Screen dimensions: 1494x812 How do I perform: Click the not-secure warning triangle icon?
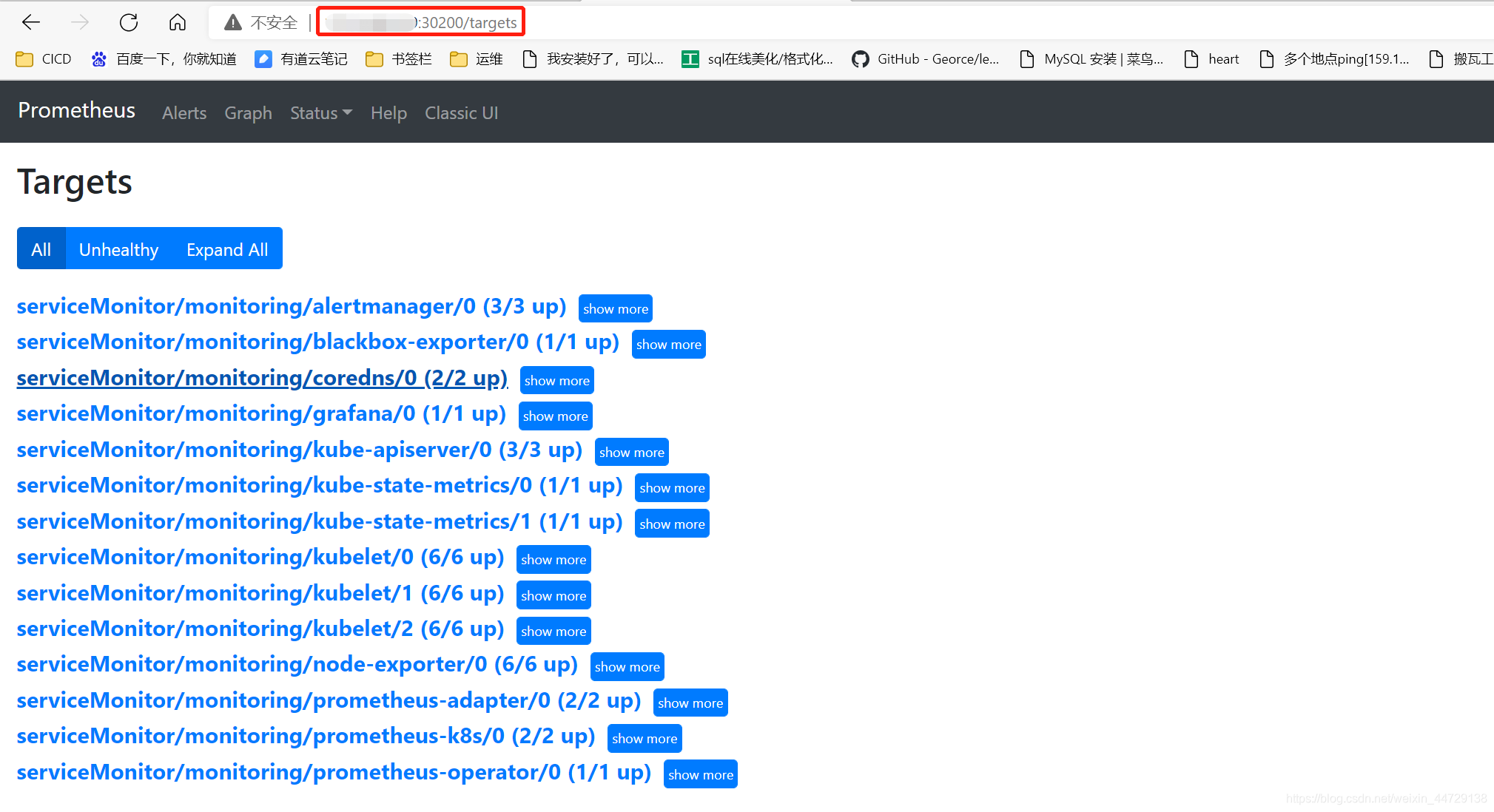233,23
